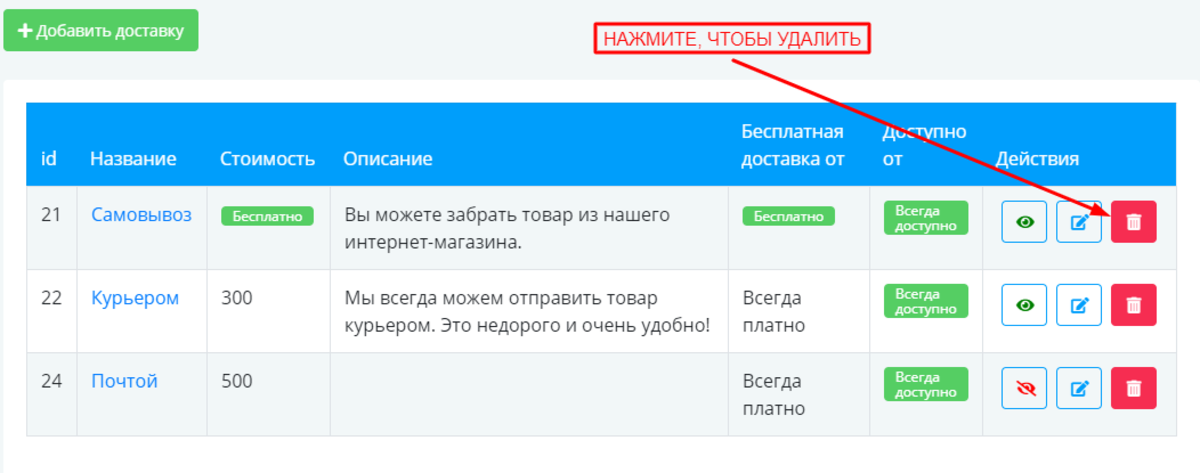Click the Самовывоз description text
The image size is (1200, 473).
(x=507, y=228)
